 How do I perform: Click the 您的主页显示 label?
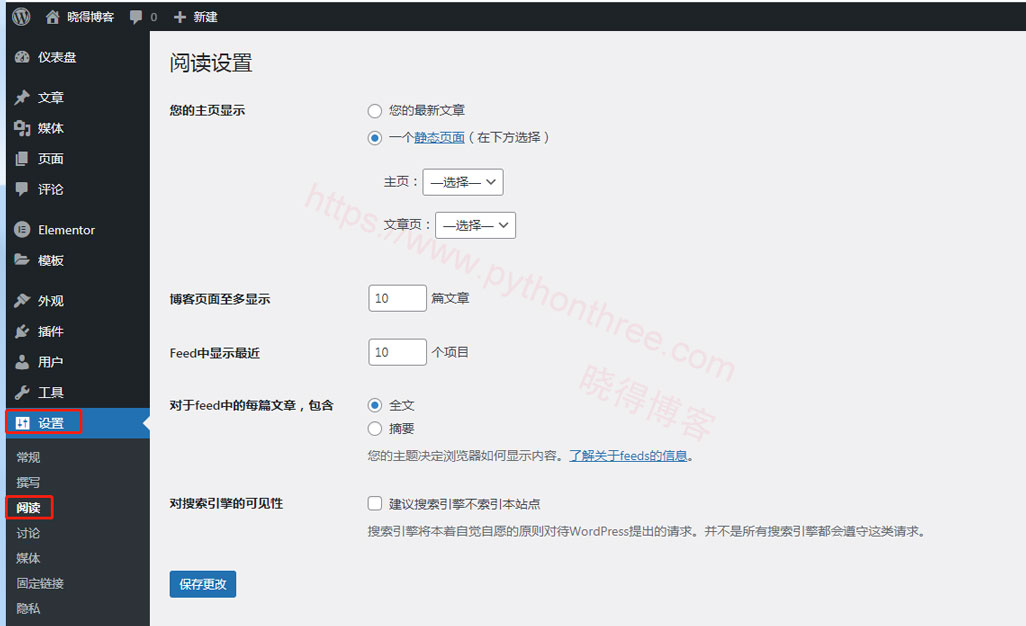pyautogui.click(x=207, y=111)
